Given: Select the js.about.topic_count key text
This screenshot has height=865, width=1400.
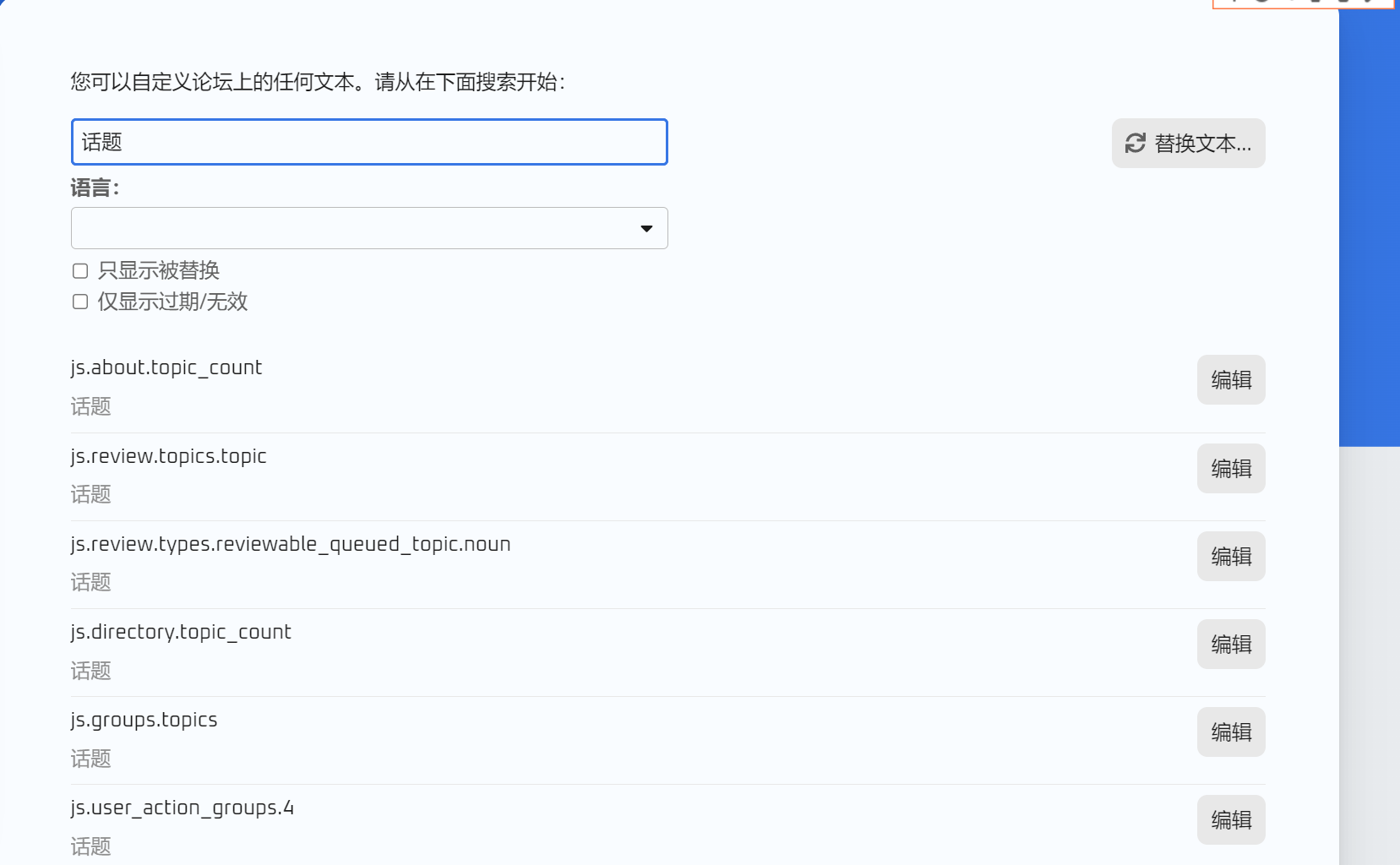Looking at the screenshot, I should (166, 368).
